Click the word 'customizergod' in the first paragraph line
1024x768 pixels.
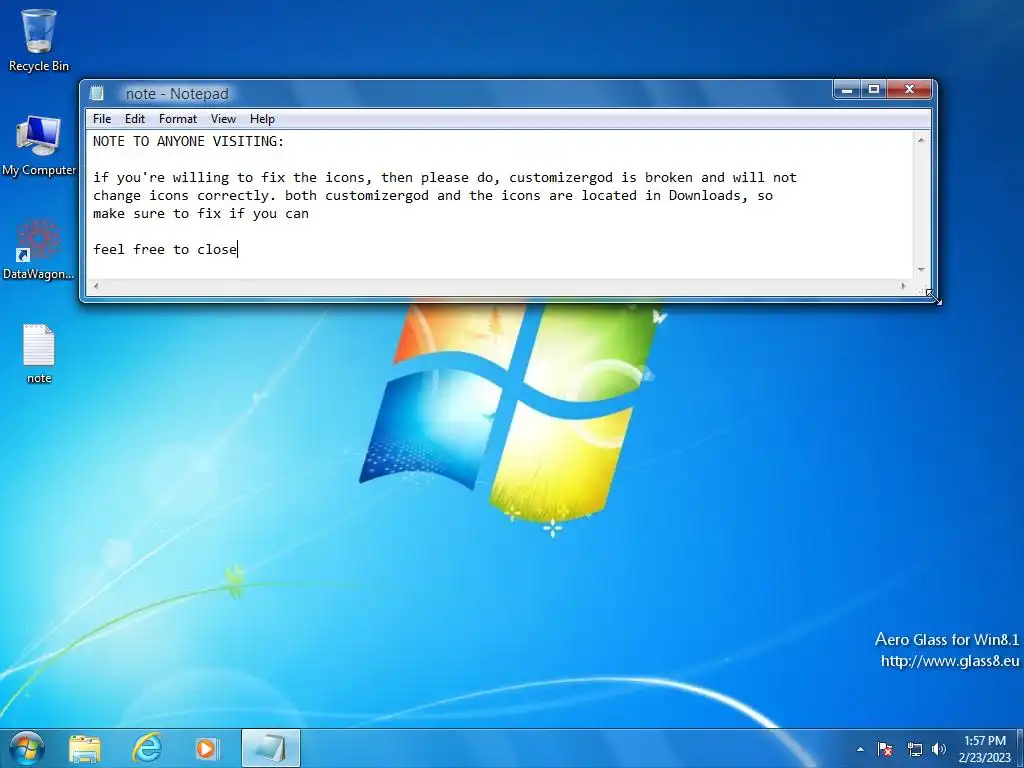(561, 178)
